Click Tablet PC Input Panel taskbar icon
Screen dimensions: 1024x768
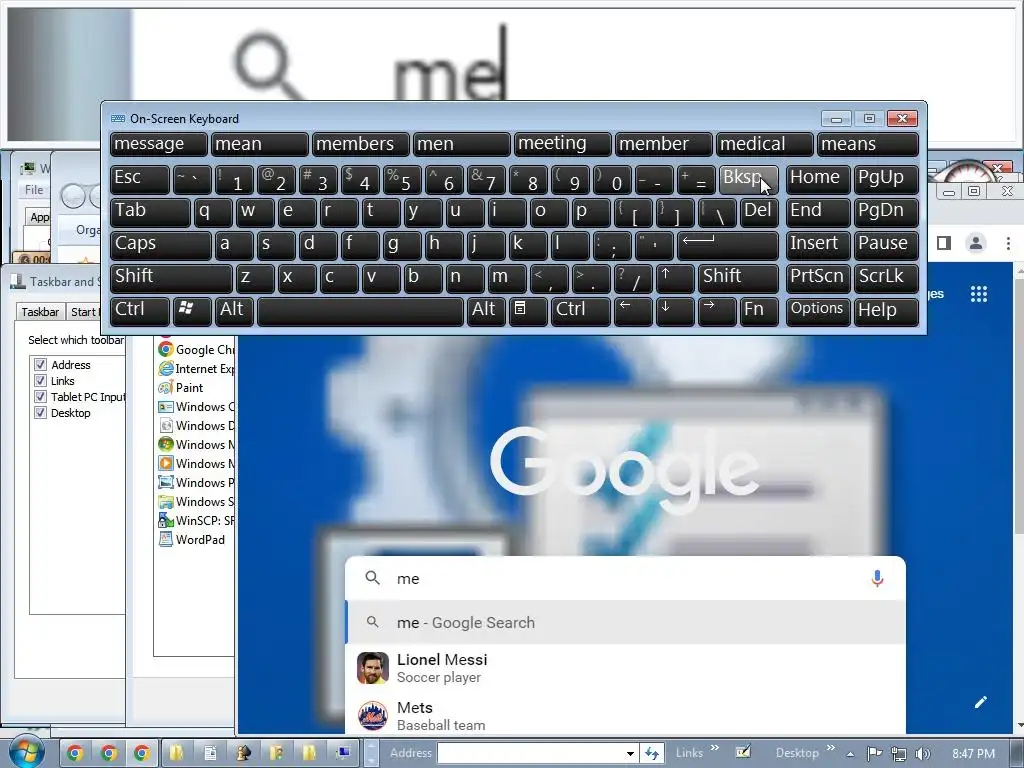tap(743, 752)
